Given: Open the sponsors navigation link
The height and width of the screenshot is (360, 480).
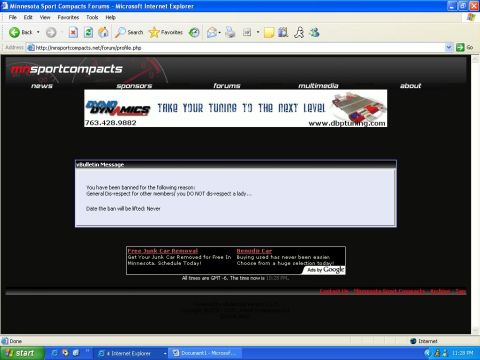Looking at the screenshot, I should click(134, 86).
